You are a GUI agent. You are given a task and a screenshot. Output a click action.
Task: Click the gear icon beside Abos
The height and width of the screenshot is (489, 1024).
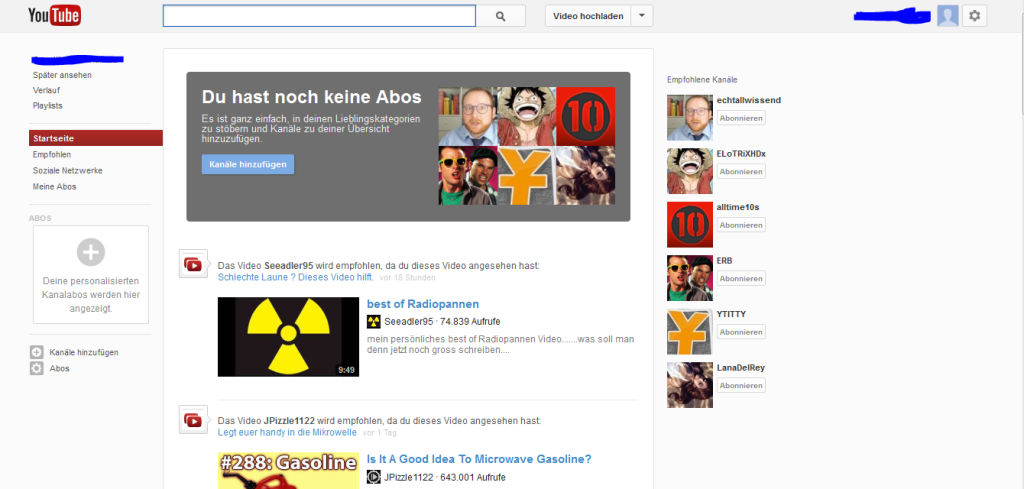37,368
